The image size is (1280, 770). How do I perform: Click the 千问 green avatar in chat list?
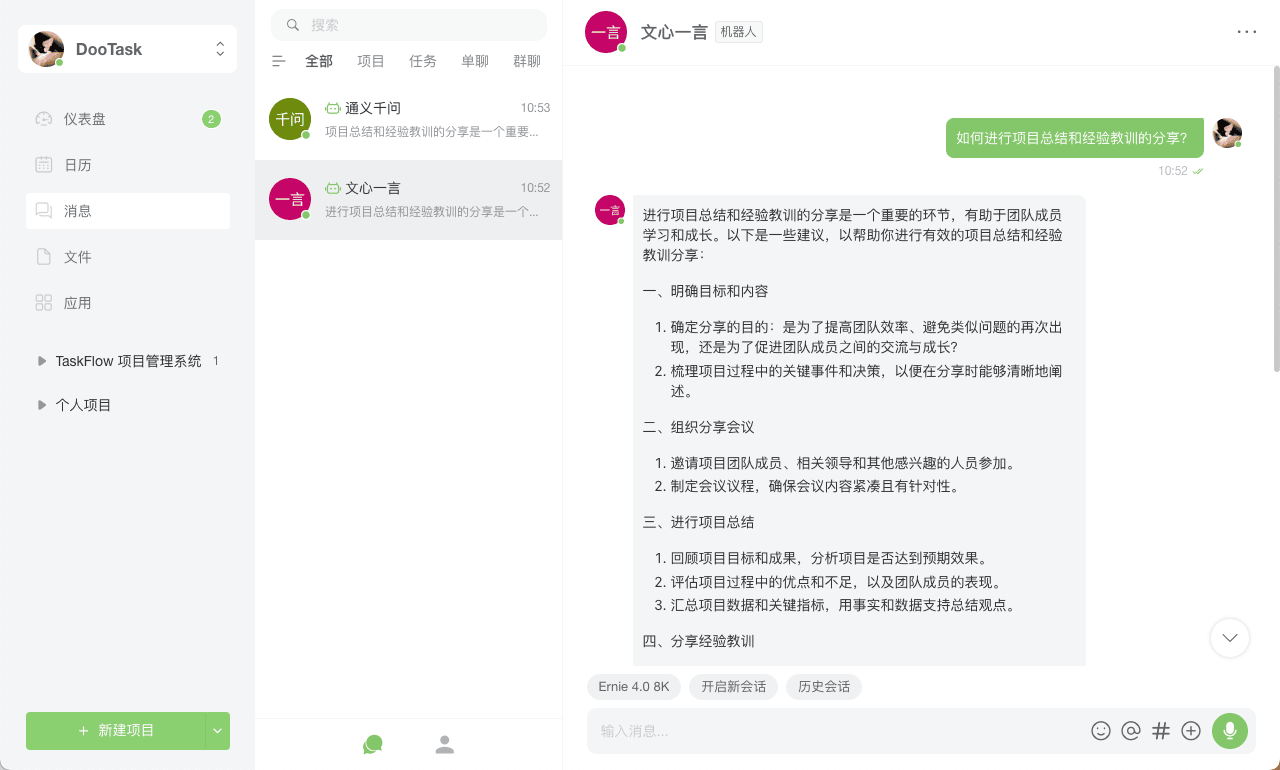point(290,119)
